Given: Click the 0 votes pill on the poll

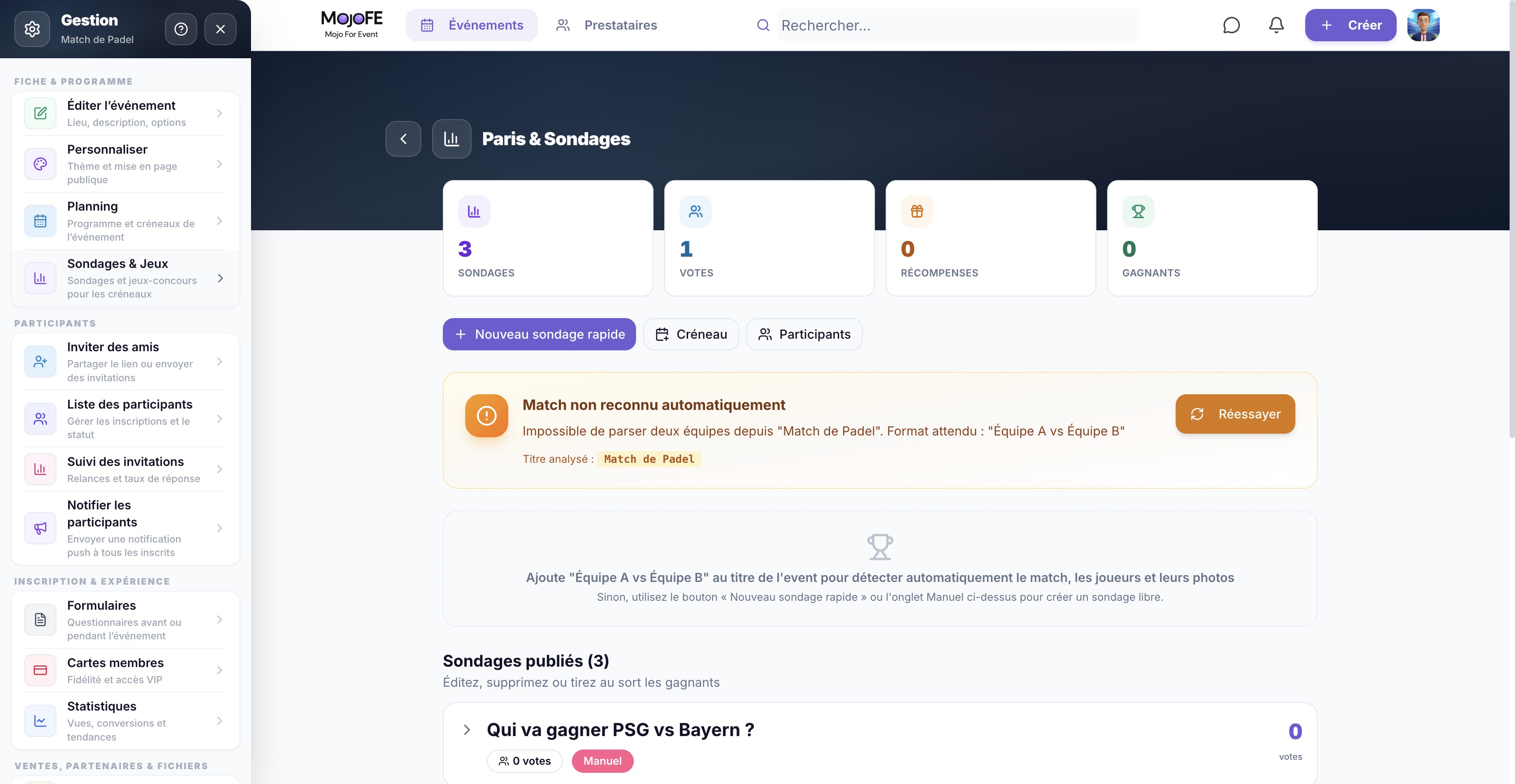Looking at the screenshot, I should [524, 761].
